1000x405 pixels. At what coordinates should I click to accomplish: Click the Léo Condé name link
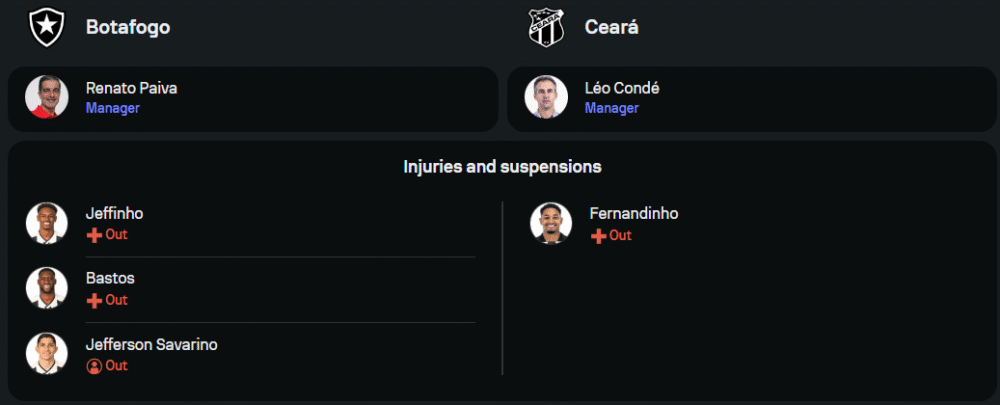click(622, 89)
